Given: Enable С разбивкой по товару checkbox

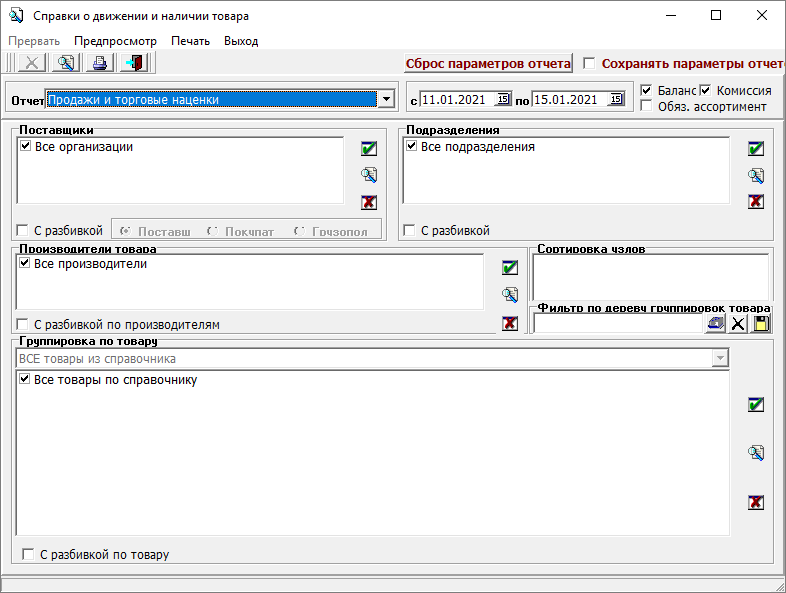Looking at the screenshot, I should tap(28, 554).
